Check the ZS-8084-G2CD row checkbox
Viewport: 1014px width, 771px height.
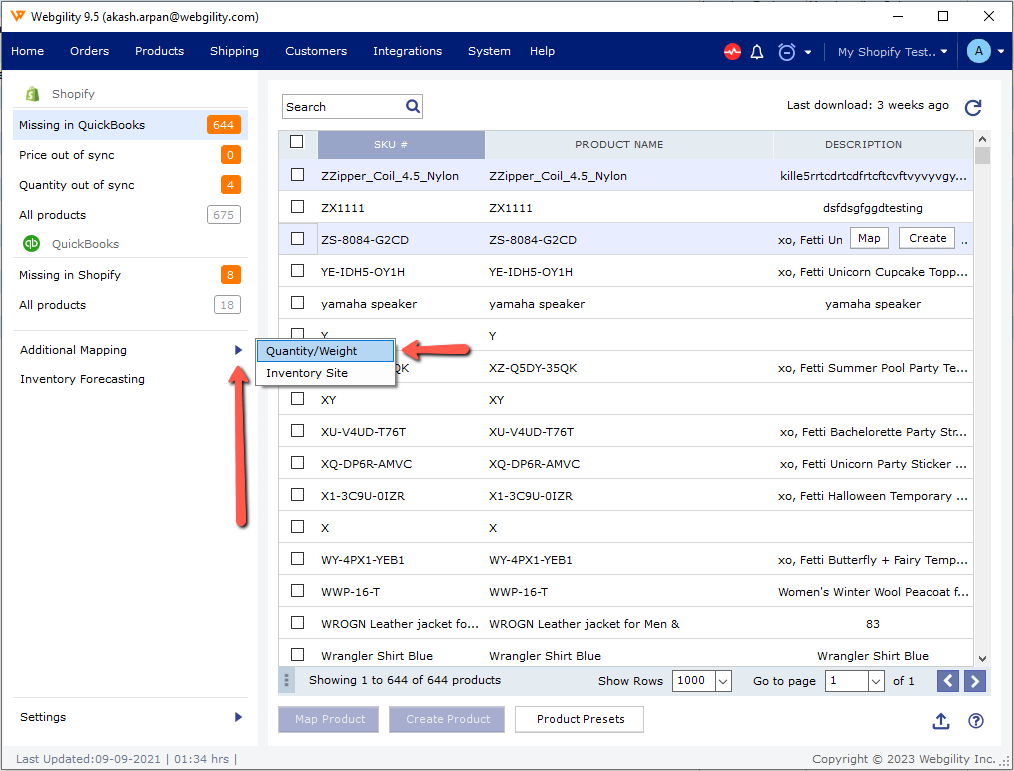(x=297, y=239)
